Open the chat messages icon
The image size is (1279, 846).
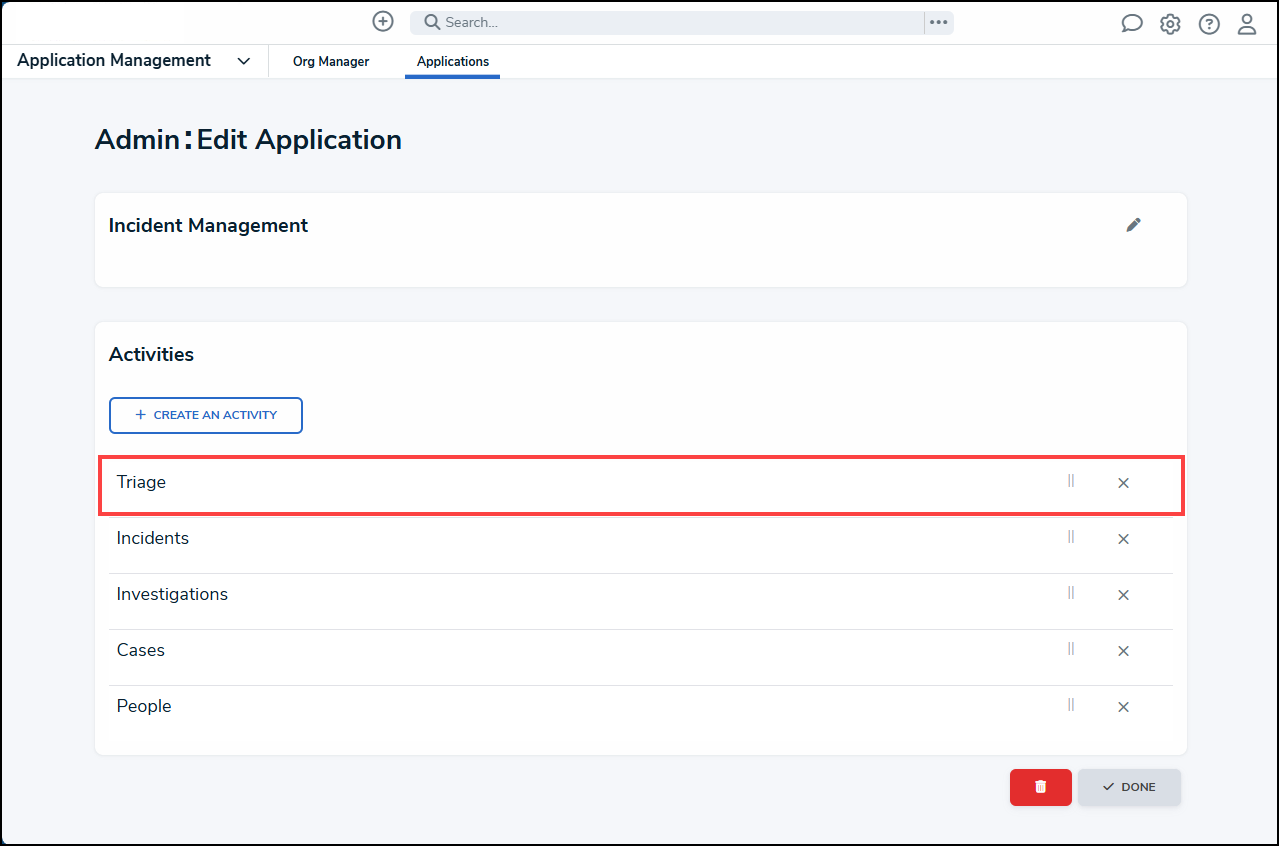[x=1132, y=24]
